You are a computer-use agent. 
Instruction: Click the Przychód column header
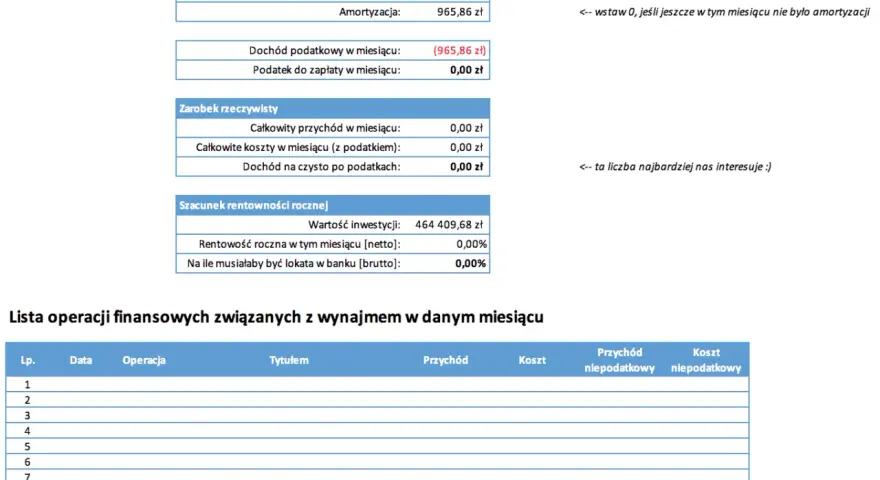446,360
